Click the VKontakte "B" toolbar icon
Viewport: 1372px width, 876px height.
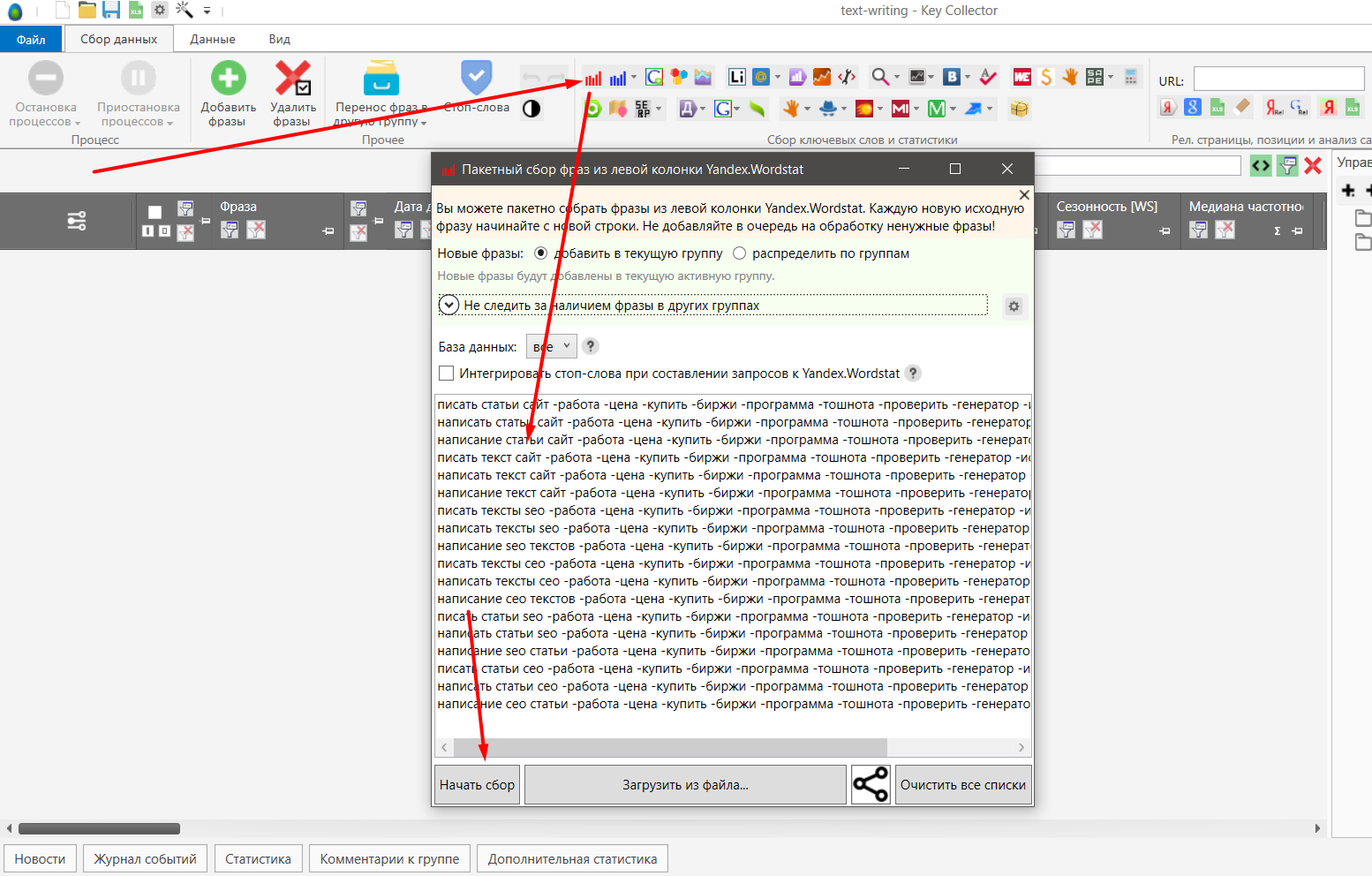[x=952, y=77]
